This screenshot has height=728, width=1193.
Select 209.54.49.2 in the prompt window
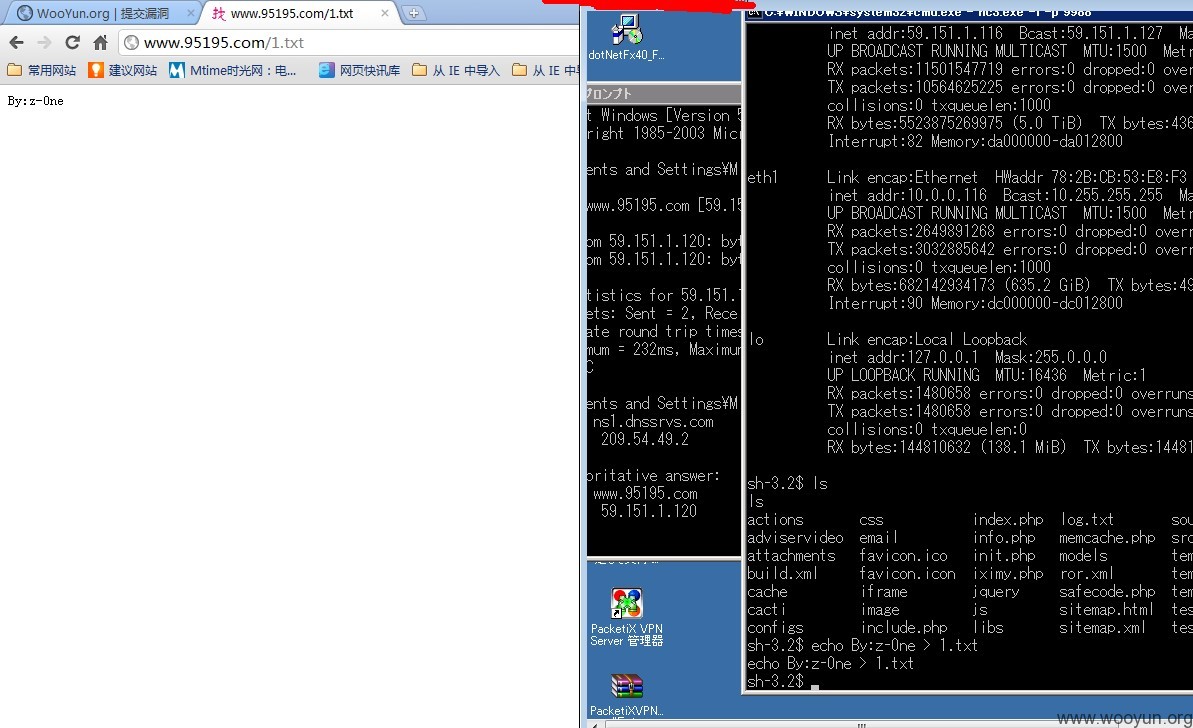coord(645,439)
